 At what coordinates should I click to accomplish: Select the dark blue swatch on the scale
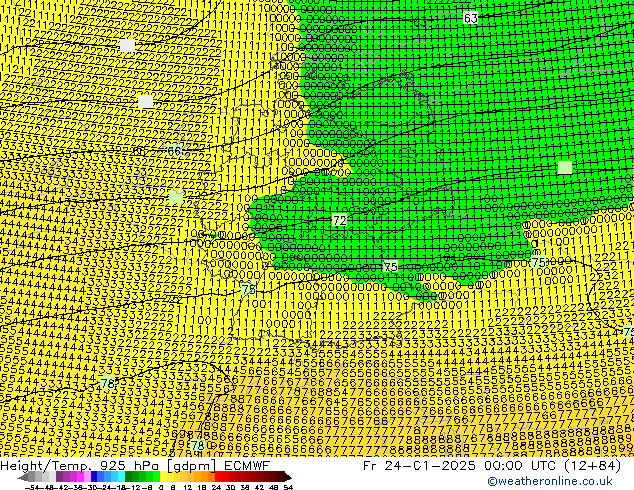pyautogui.click(x=94, y=477)
